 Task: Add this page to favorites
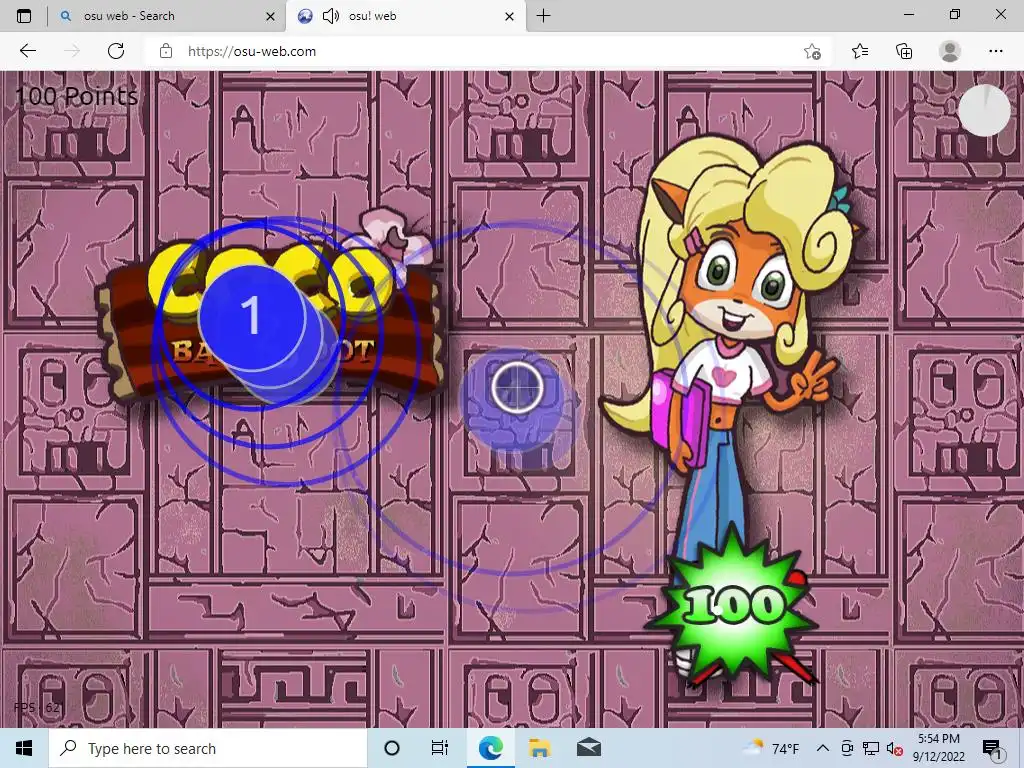812,52
